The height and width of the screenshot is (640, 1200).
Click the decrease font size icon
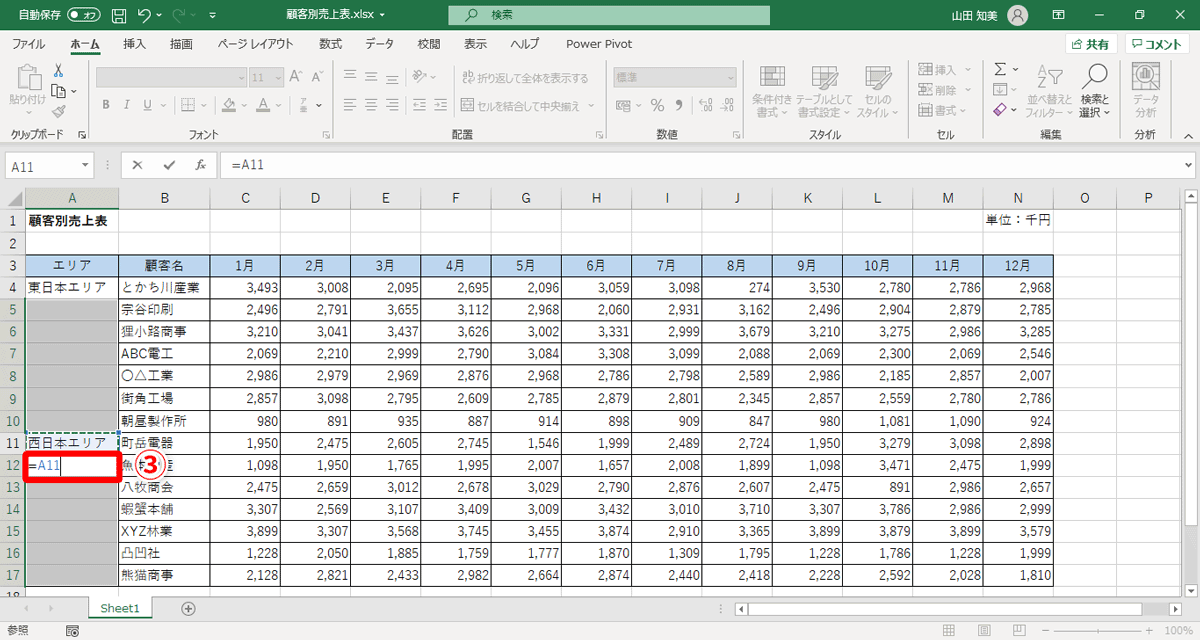pyautogui.click(x=319, y=77)
